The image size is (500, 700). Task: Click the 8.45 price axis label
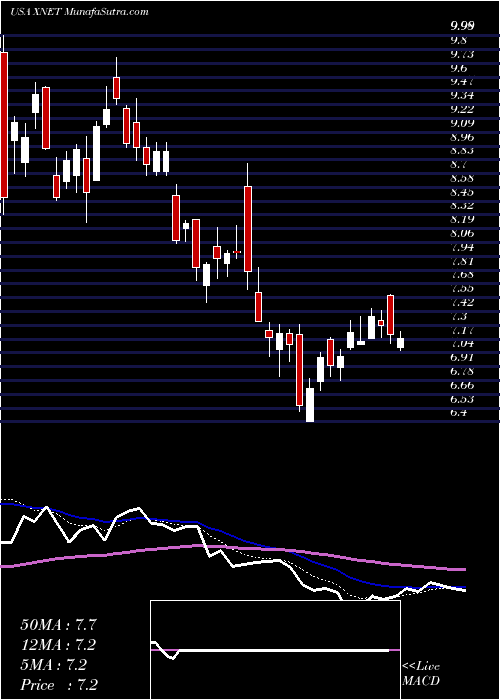(x=462, y=192)
